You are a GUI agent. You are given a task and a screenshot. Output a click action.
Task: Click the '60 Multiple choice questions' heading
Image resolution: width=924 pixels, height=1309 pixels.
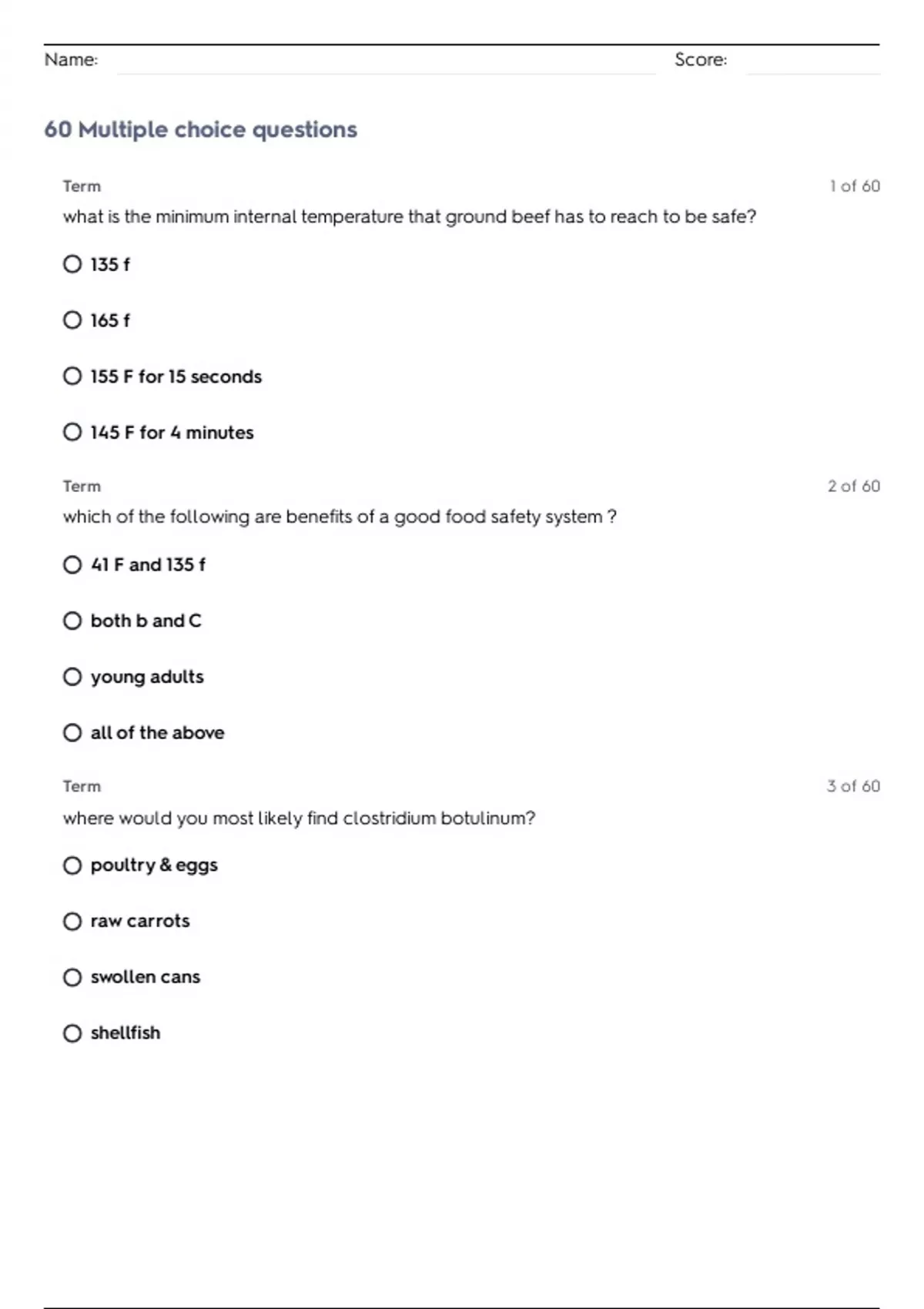click(200, 129)
